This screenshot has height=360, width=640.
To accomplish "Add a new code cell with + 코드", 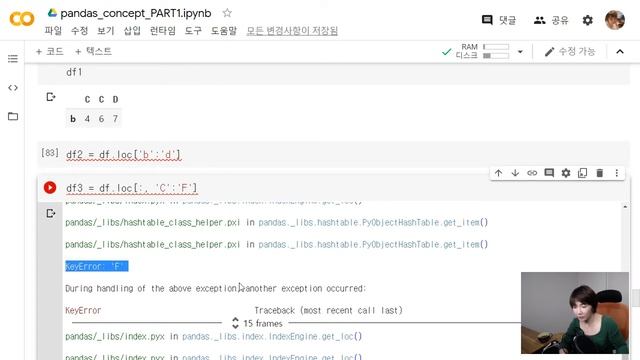I will click(49, 51).
